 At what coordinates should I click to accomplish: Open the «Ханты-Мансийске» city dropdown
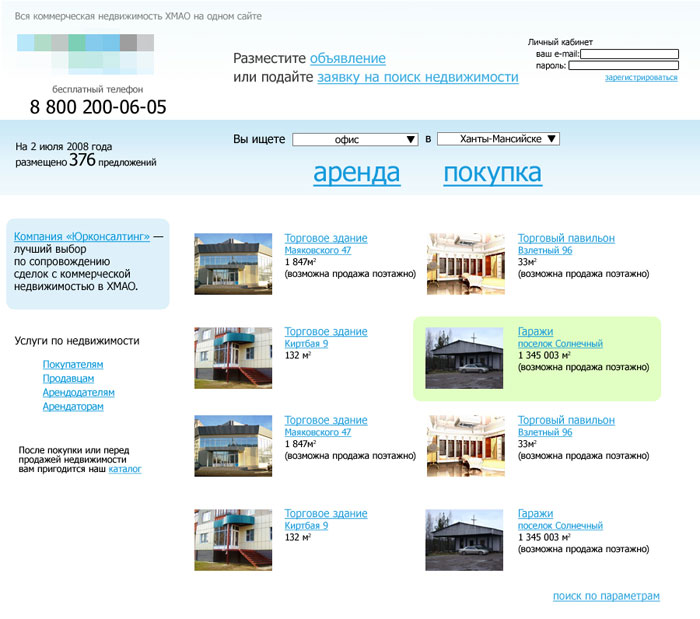(498, 140)
